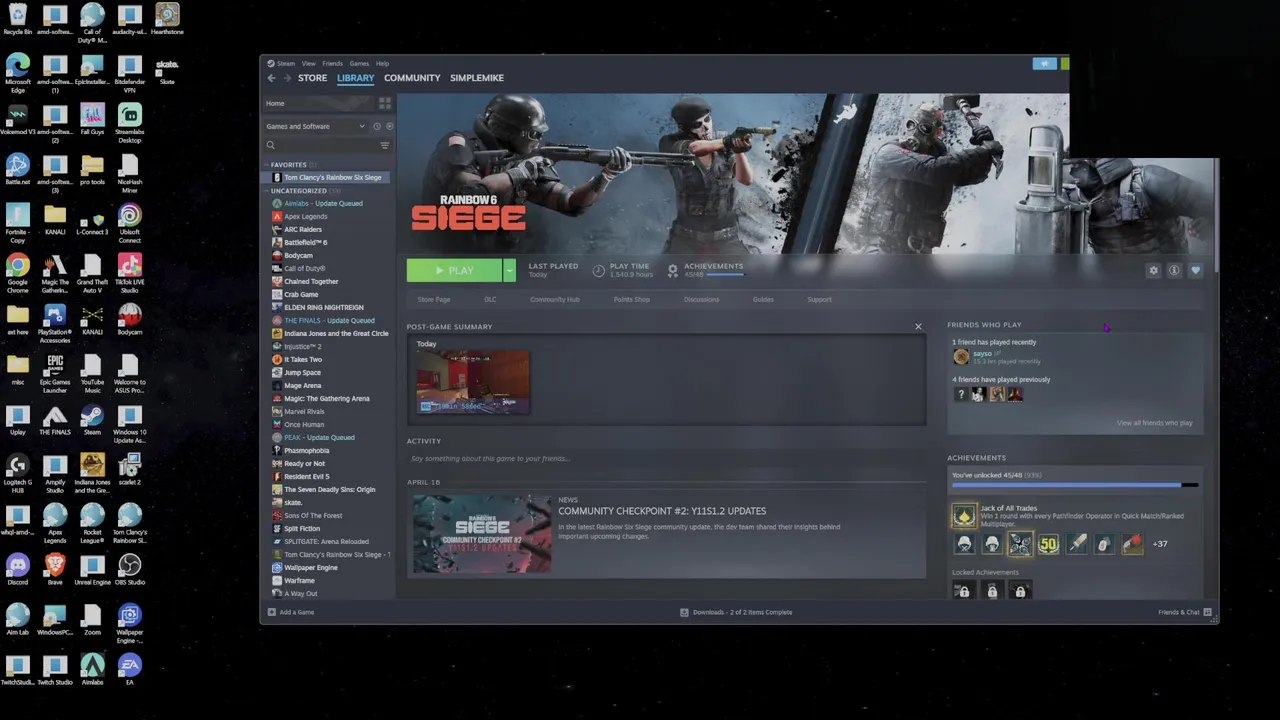Toggle the favorite heart icon
Image resolution: width=1280 pixels, height=720 pixels.
1195,270
